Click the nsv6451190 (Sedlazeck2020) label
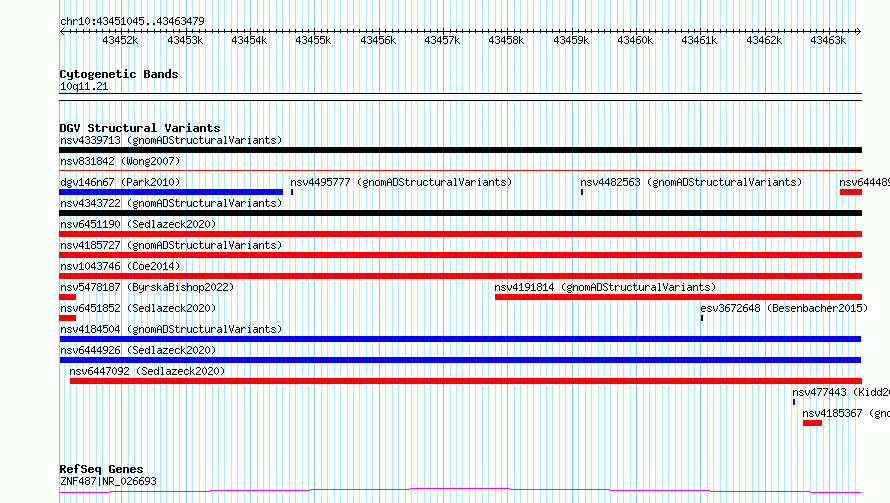Screen dimensions: 890x503 pyautogui.click(x=138, y=224)
